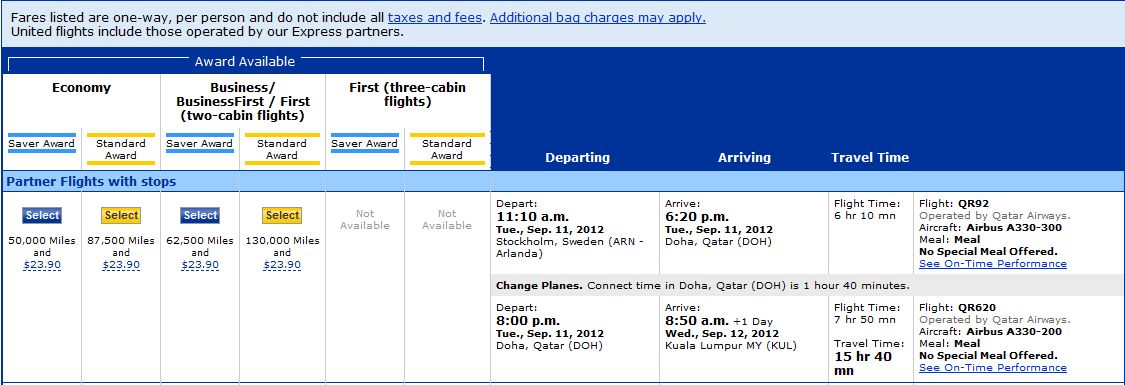Click $23.90 fee under Business Saver Award
The height and width of the screenshot is (385, 1125).
(200, 265)
